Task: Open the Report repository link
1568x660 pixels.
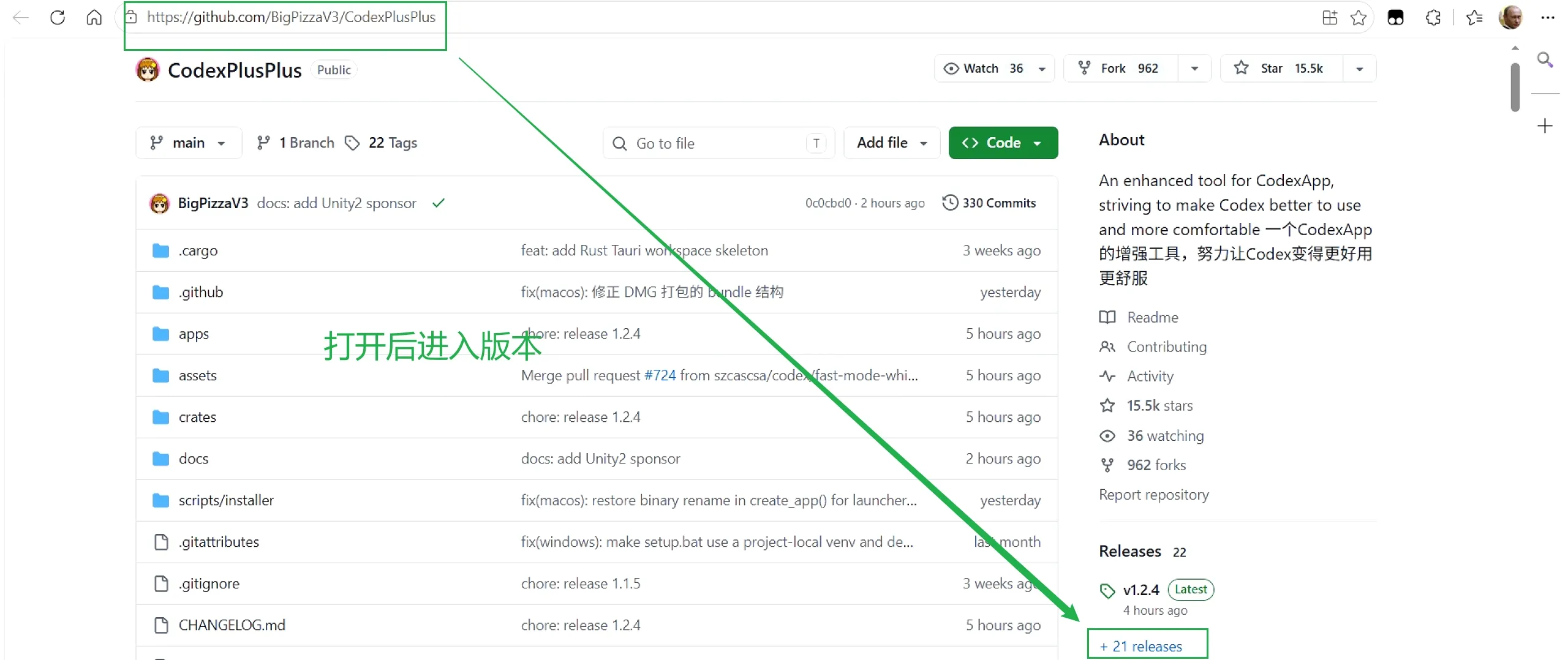Action: 1154,495
